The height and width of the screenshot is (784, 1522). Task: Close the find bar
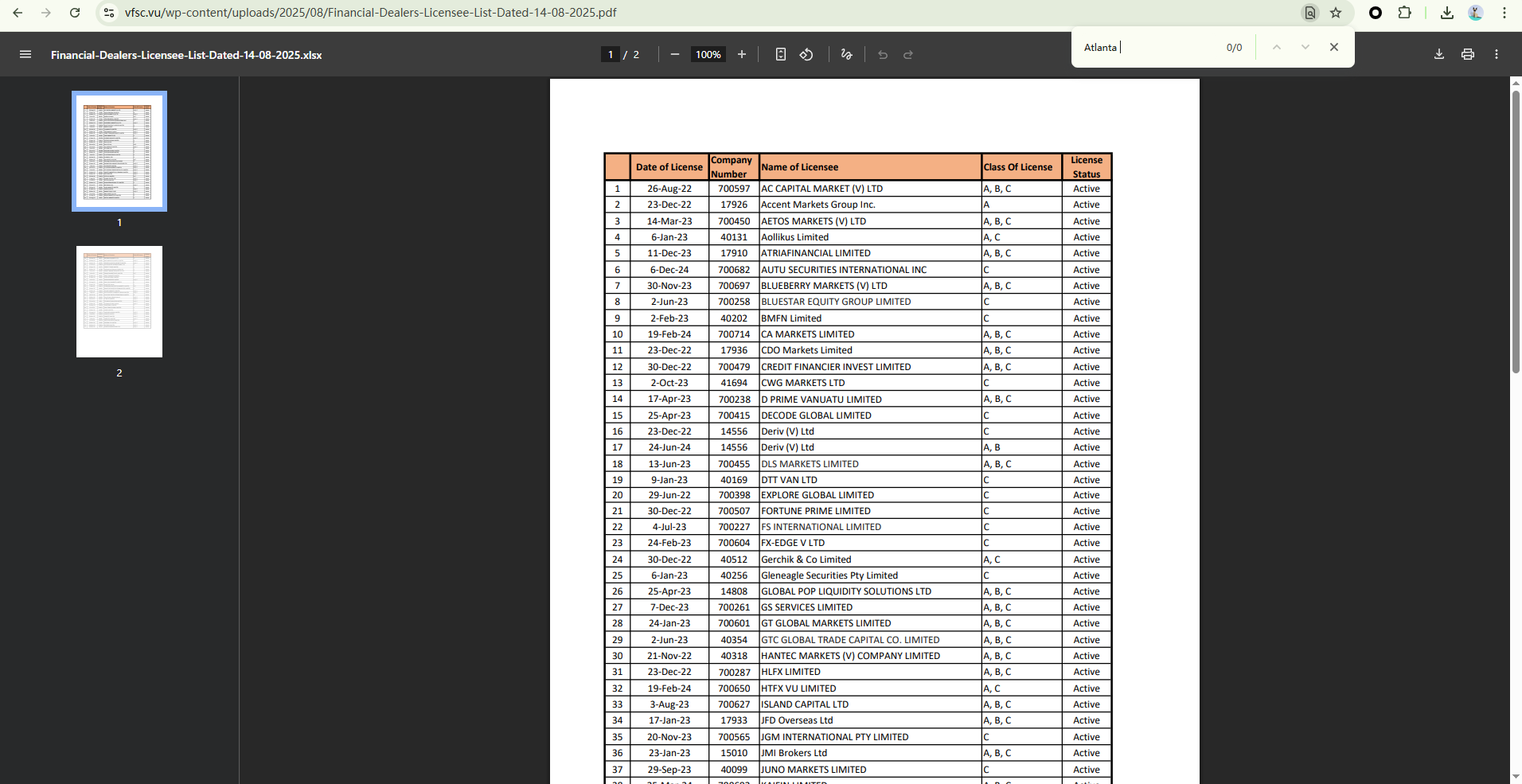pos(1334,47)
